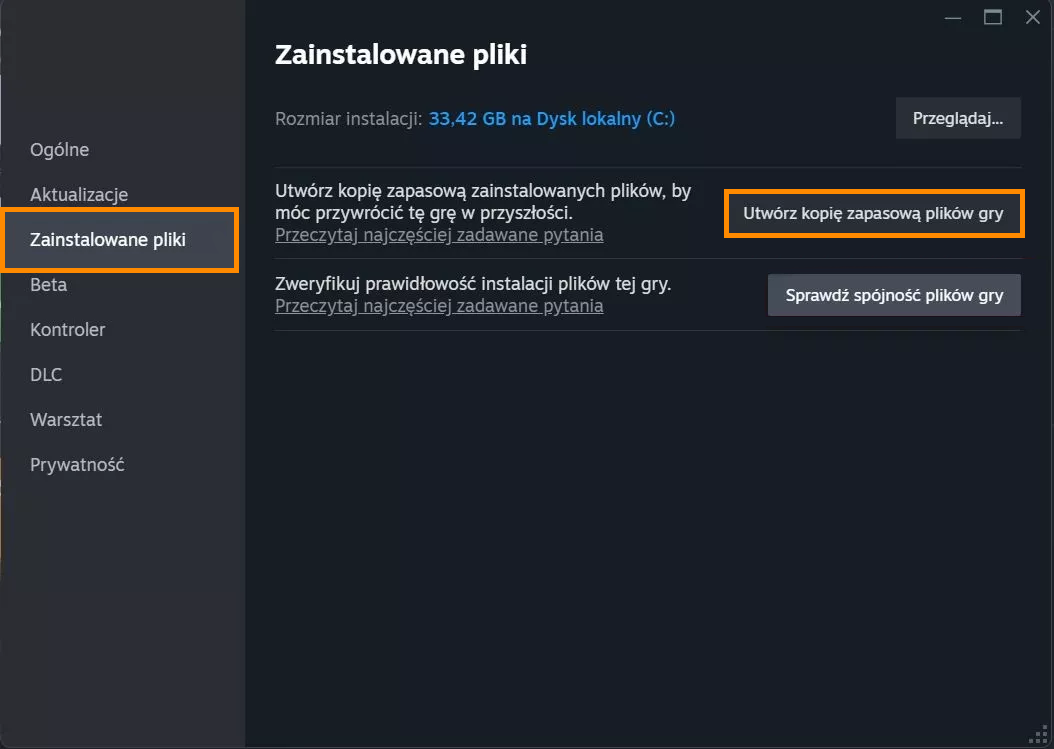Screen dimensions: 1054x749
Task: Click the Rozmiar instalacji label
Action: (x=348, y=119)
